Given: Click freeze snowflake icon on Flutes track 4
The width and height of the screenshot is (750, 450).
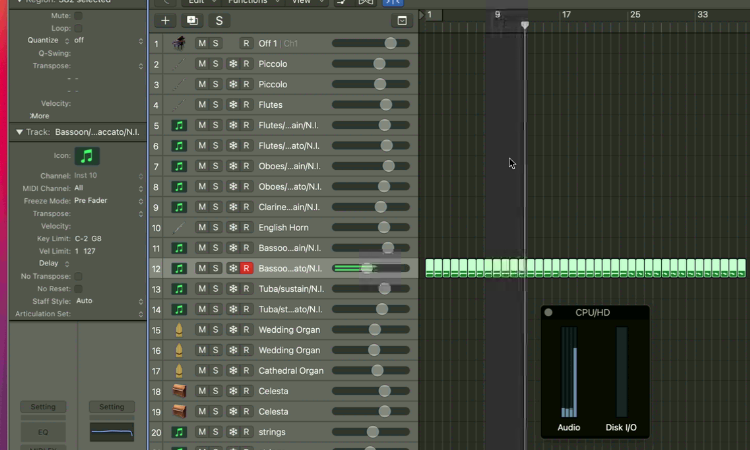Looking at the screenshot, I should tap(233, 104).
